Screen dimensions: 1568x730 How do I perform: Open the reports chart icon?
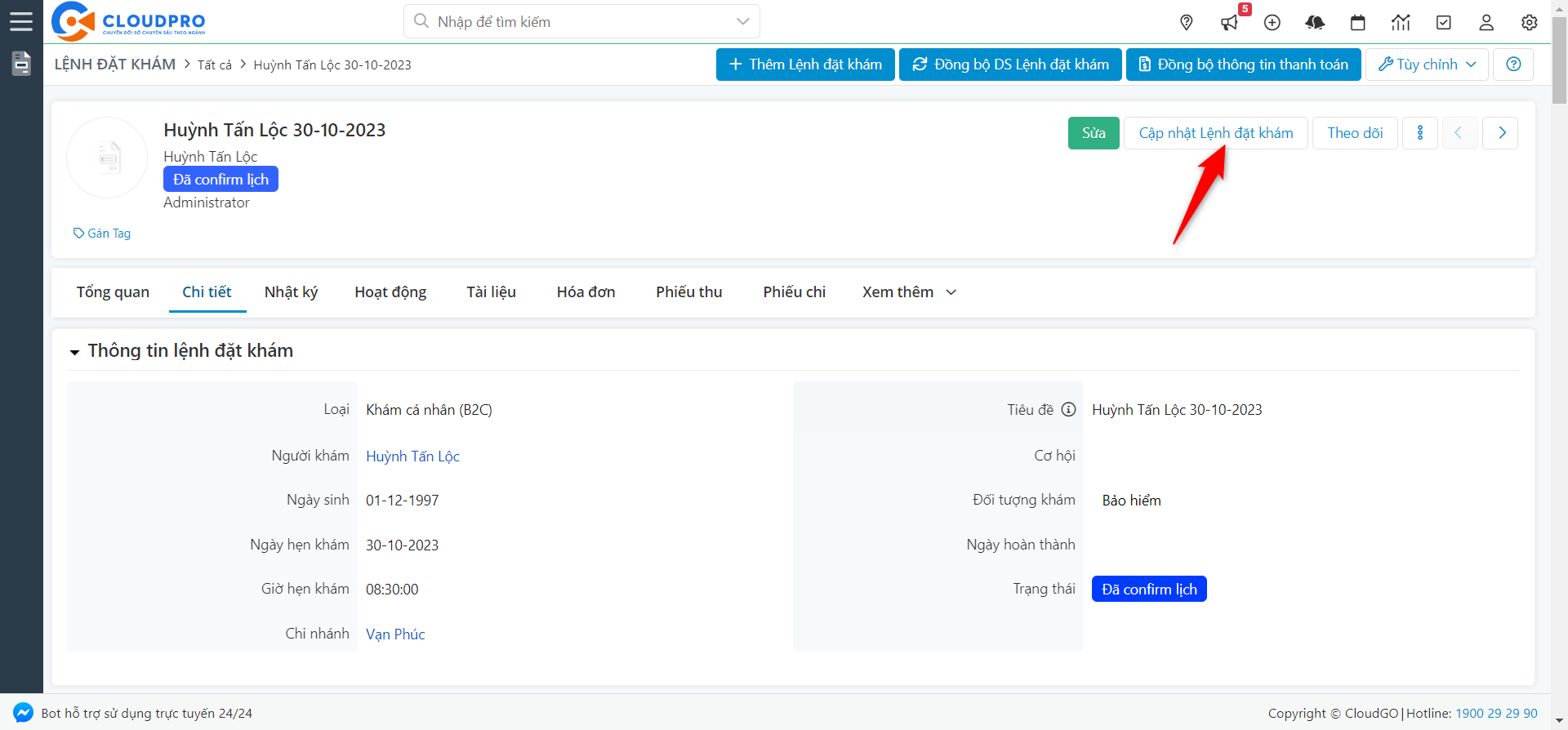click(x=1401, y=23)
